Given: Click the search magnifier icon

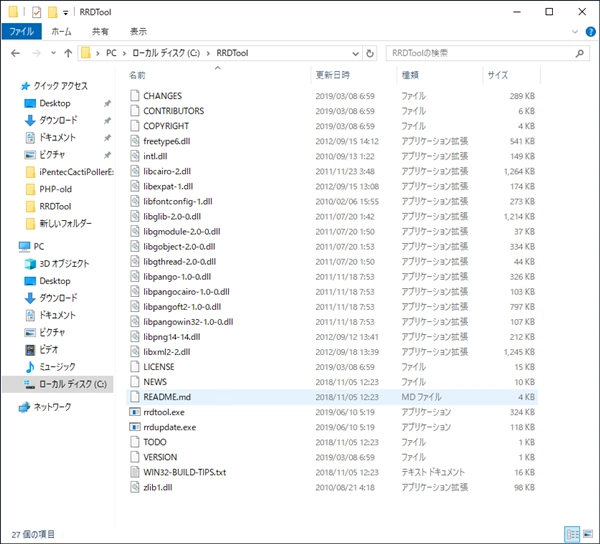Looking at the screenshot, I should [579, 54].
